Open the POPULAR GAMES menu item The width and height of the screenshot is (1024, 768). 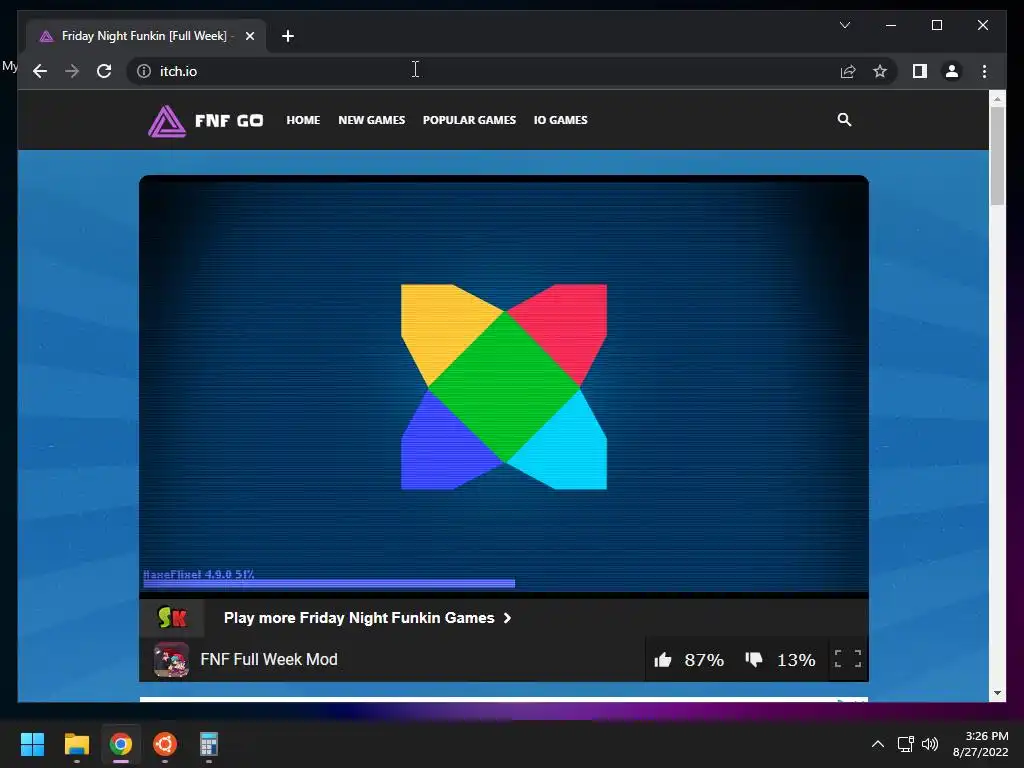pos(469,120)
